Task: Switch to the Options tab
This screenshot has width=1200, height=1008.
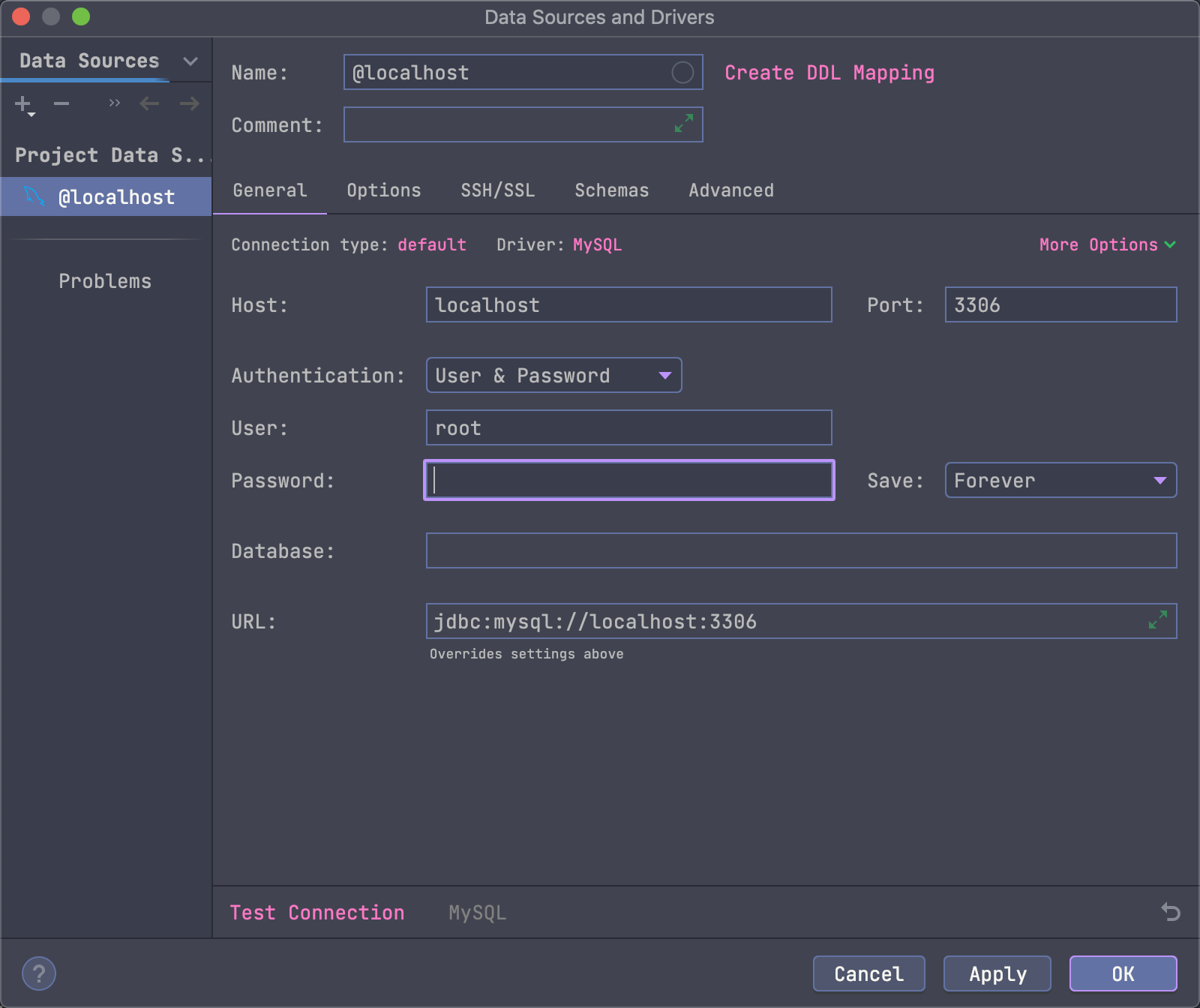Action: point(384,190)
